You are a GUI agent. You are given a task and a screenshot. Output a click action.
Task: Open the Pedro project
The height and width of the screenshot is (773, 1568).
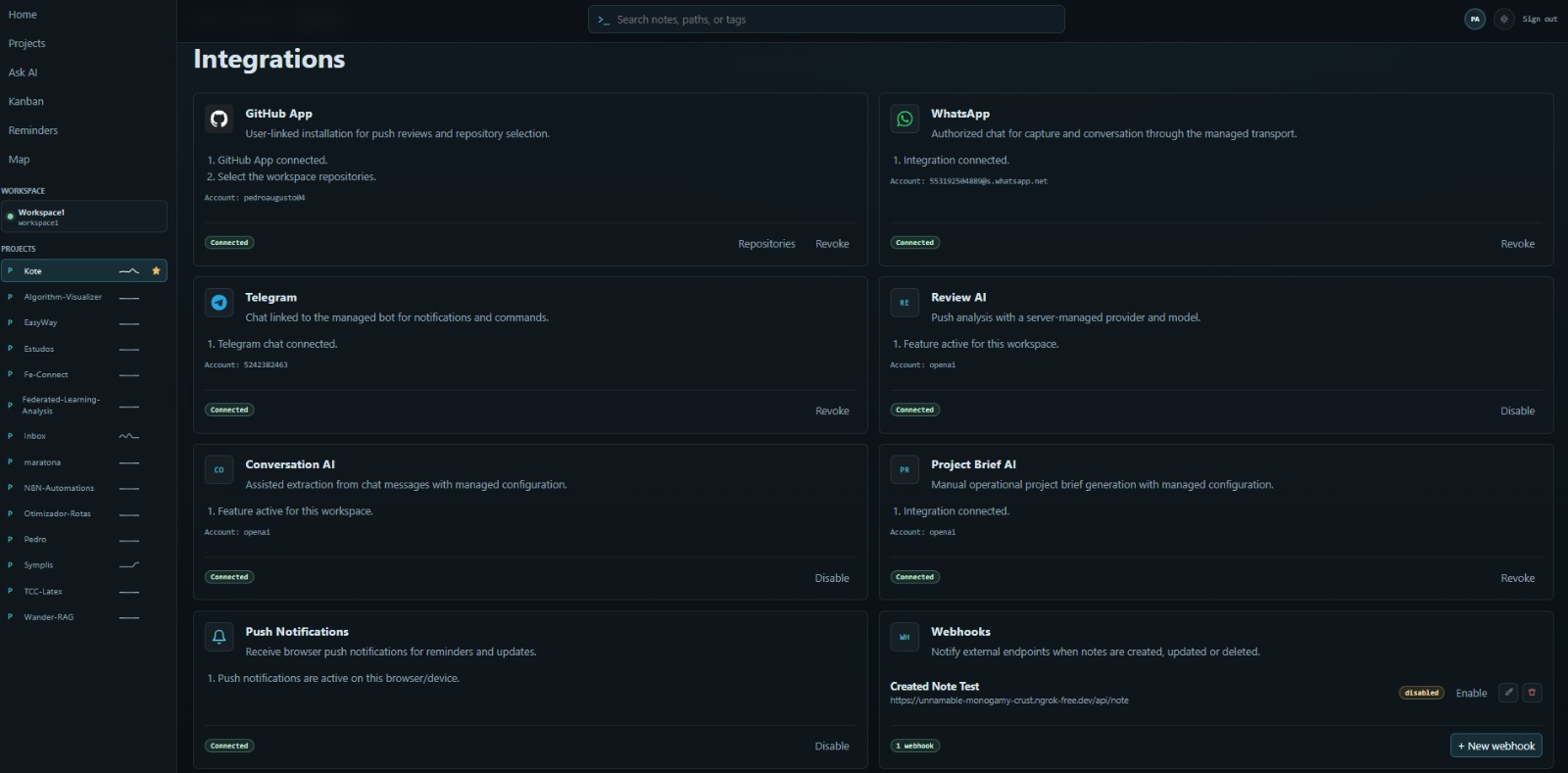(x=35, y=539)
